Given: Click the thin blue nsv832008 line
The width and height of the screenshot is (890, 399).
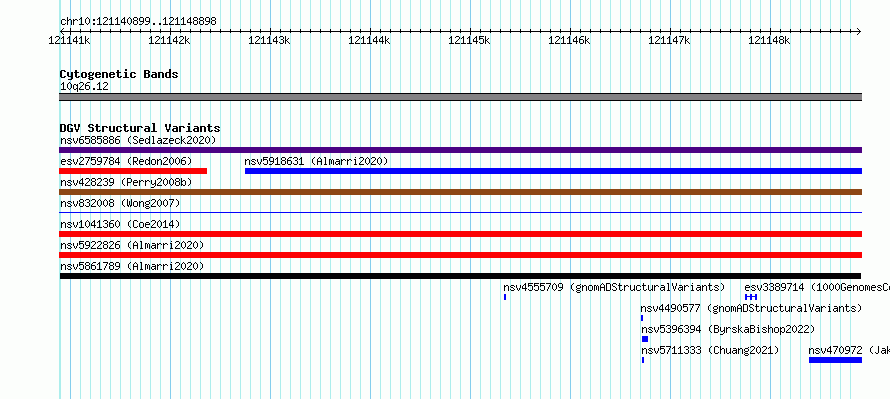Looking at the screenshot, I should pos(460,212).
